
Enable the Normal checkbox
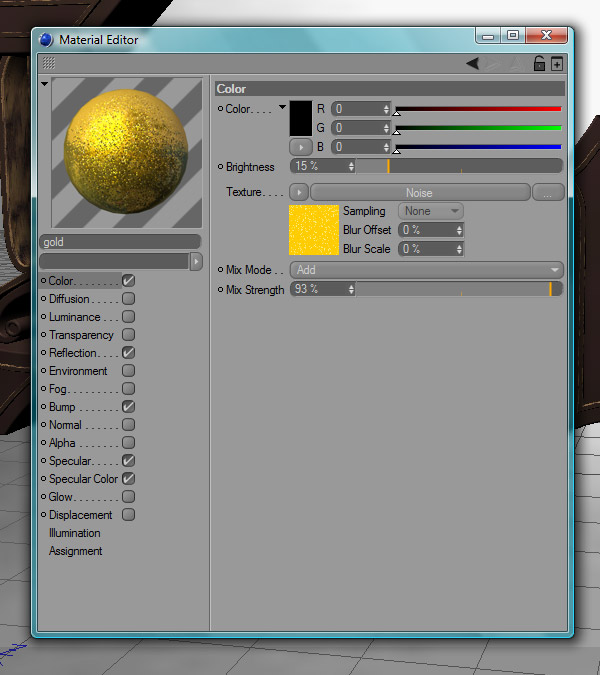[128, 424]
